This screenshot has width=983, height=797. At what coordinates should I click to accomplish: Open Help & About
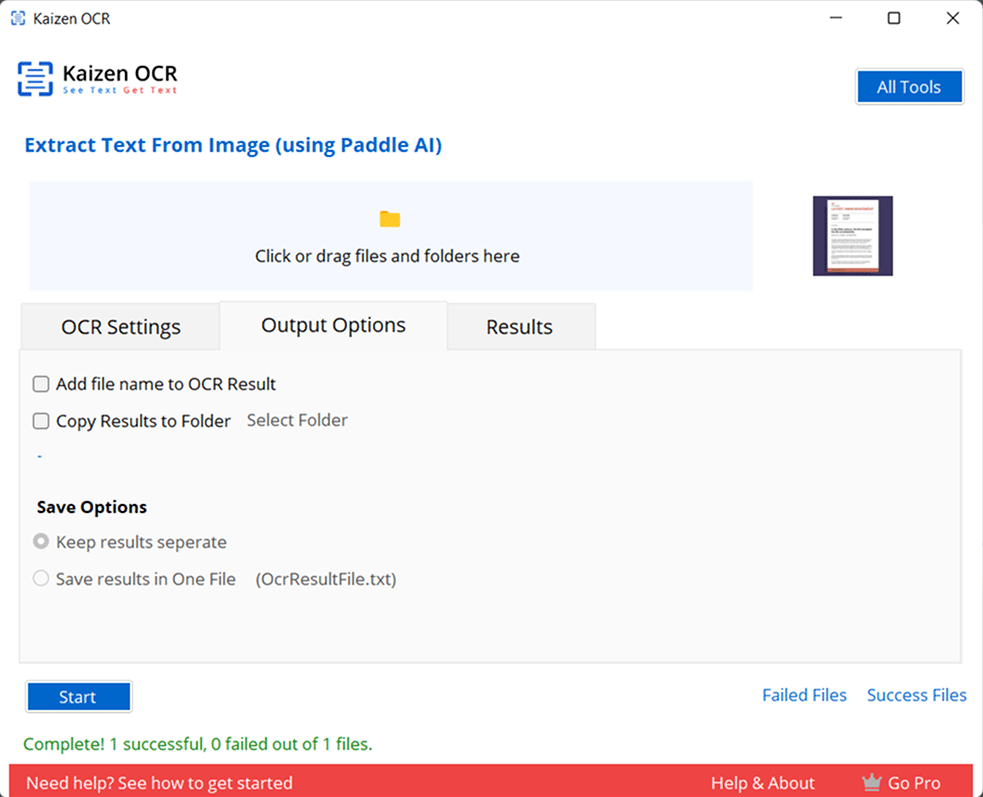[x=762, y=783]
